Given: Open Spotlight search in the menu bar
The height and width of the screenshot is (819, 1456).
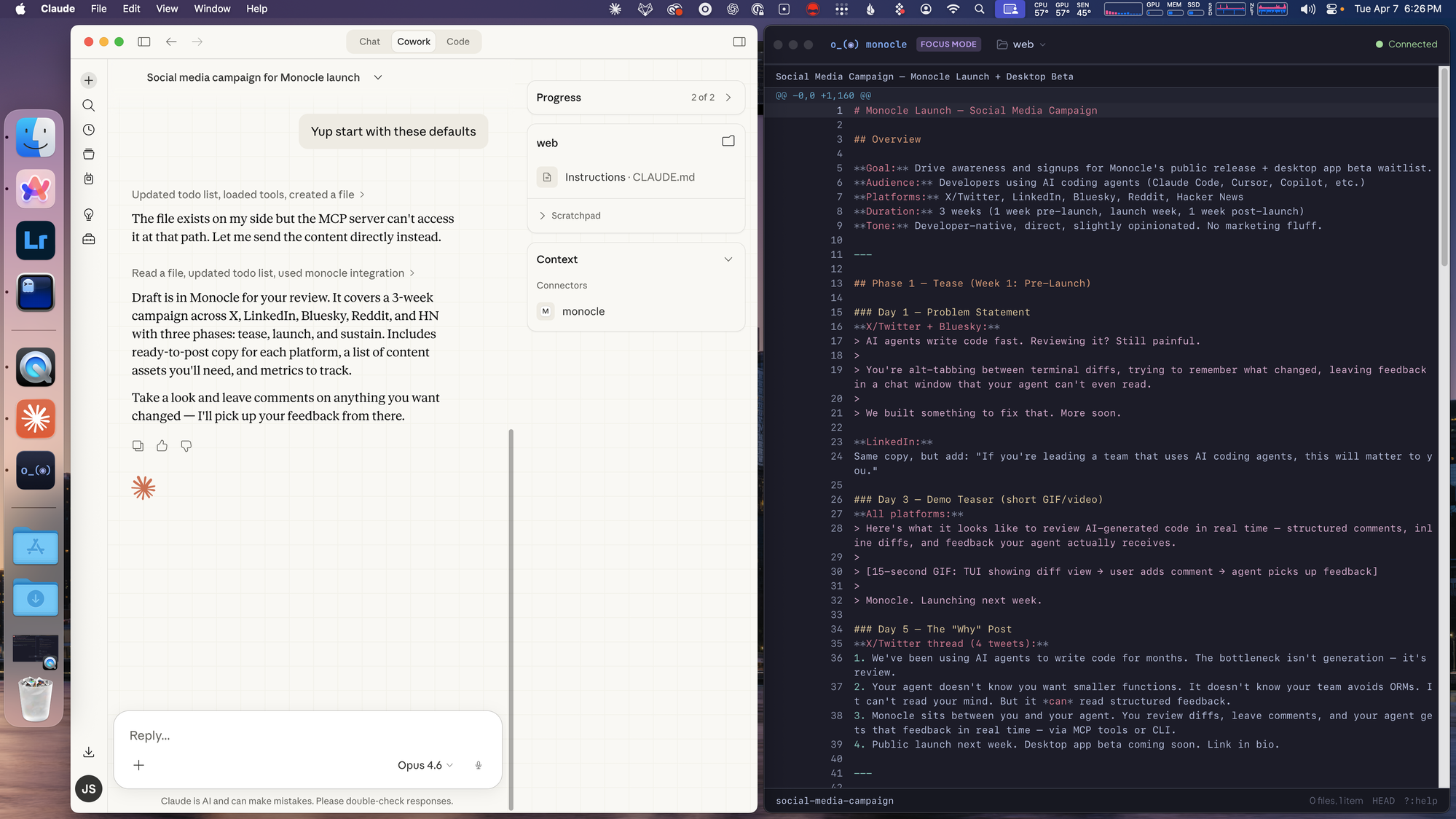Looking at the screenshot, I should point(980,9).
